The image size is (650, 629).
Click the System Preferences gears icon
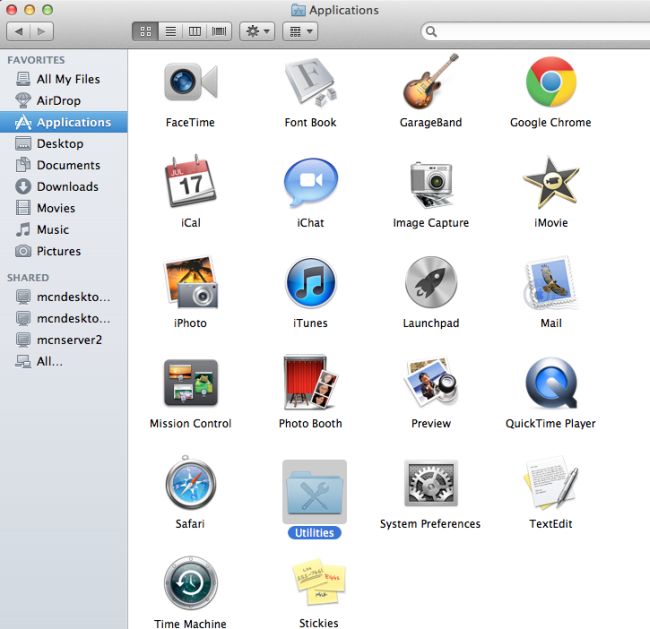pos(431,483)
